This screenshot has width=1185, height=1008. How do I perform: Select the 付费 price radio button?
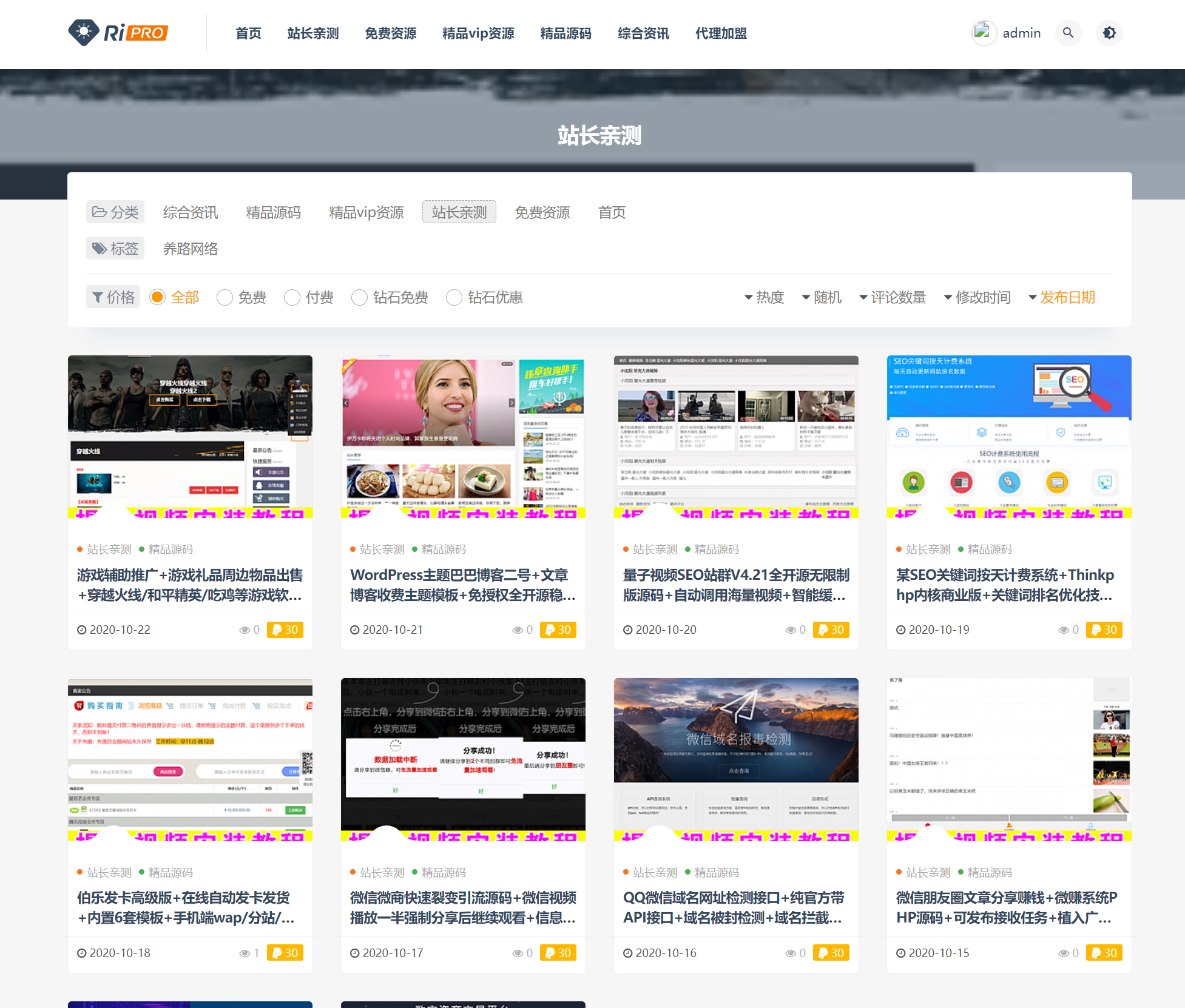point(292,297)
